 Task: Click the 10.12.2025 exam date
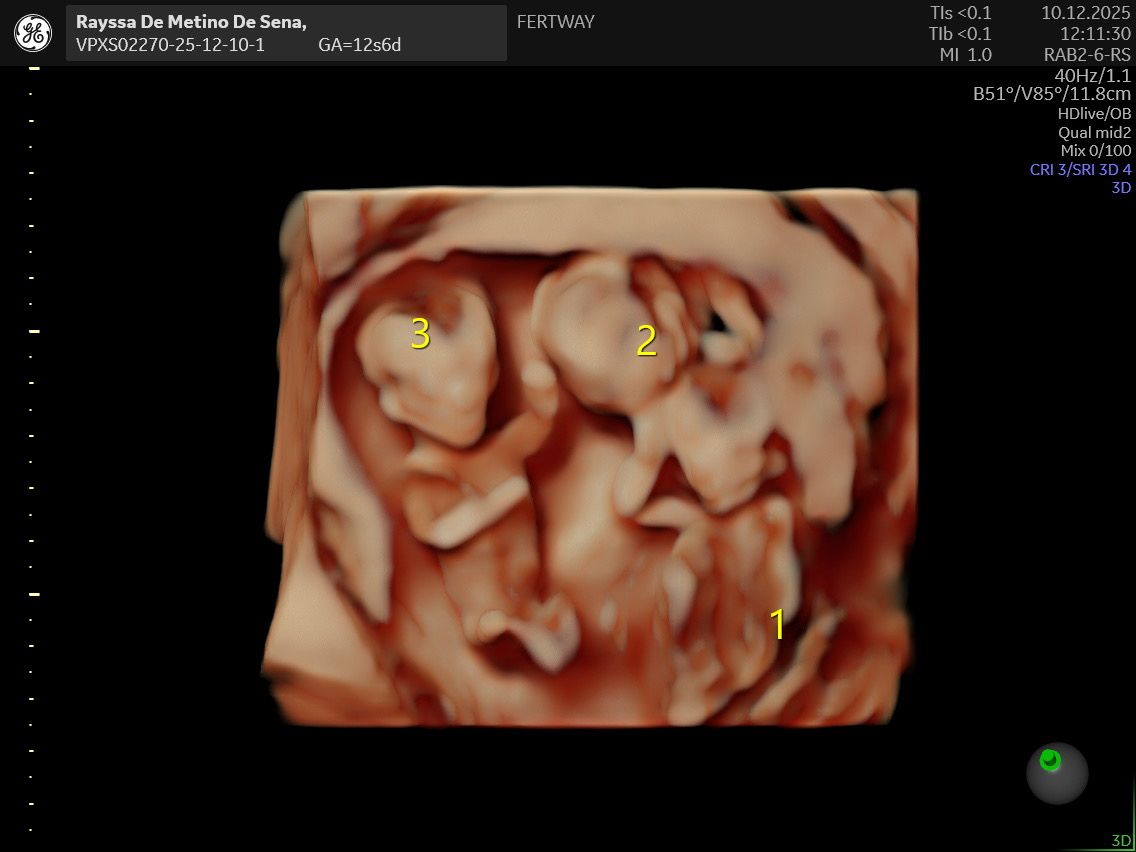(x=1085, y=13)
